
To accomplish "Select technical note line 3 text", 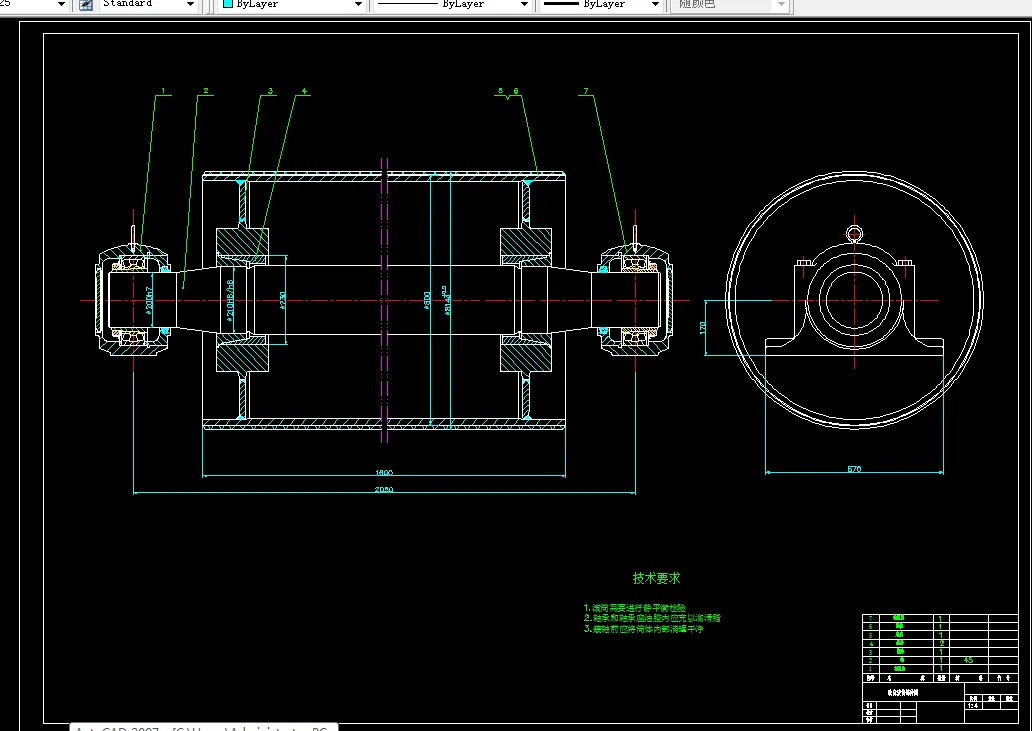I will [x=643, y=629].
